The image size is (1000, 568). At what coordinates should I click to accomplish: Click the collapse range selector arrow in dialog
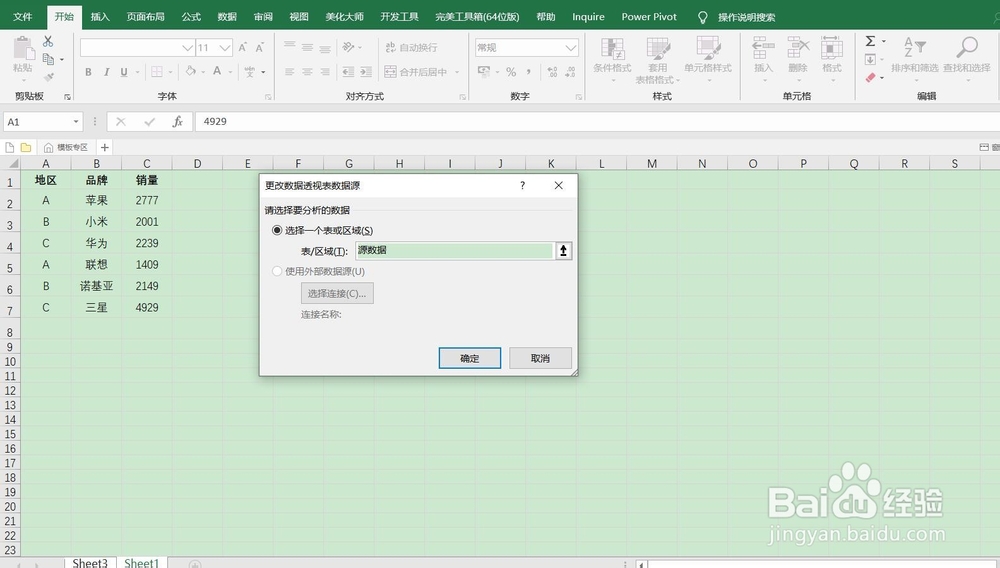[x=563, y=251]
